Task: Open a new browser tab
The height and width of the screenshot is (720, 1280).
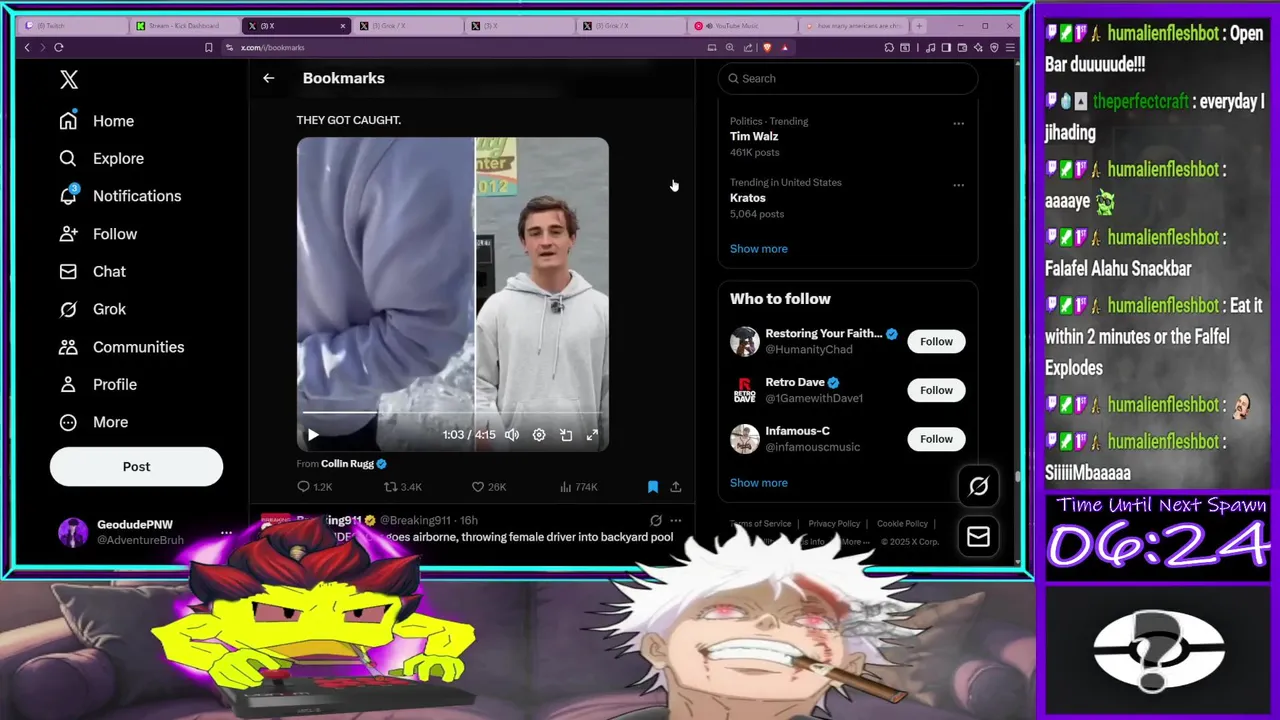Action: [919, 26]
